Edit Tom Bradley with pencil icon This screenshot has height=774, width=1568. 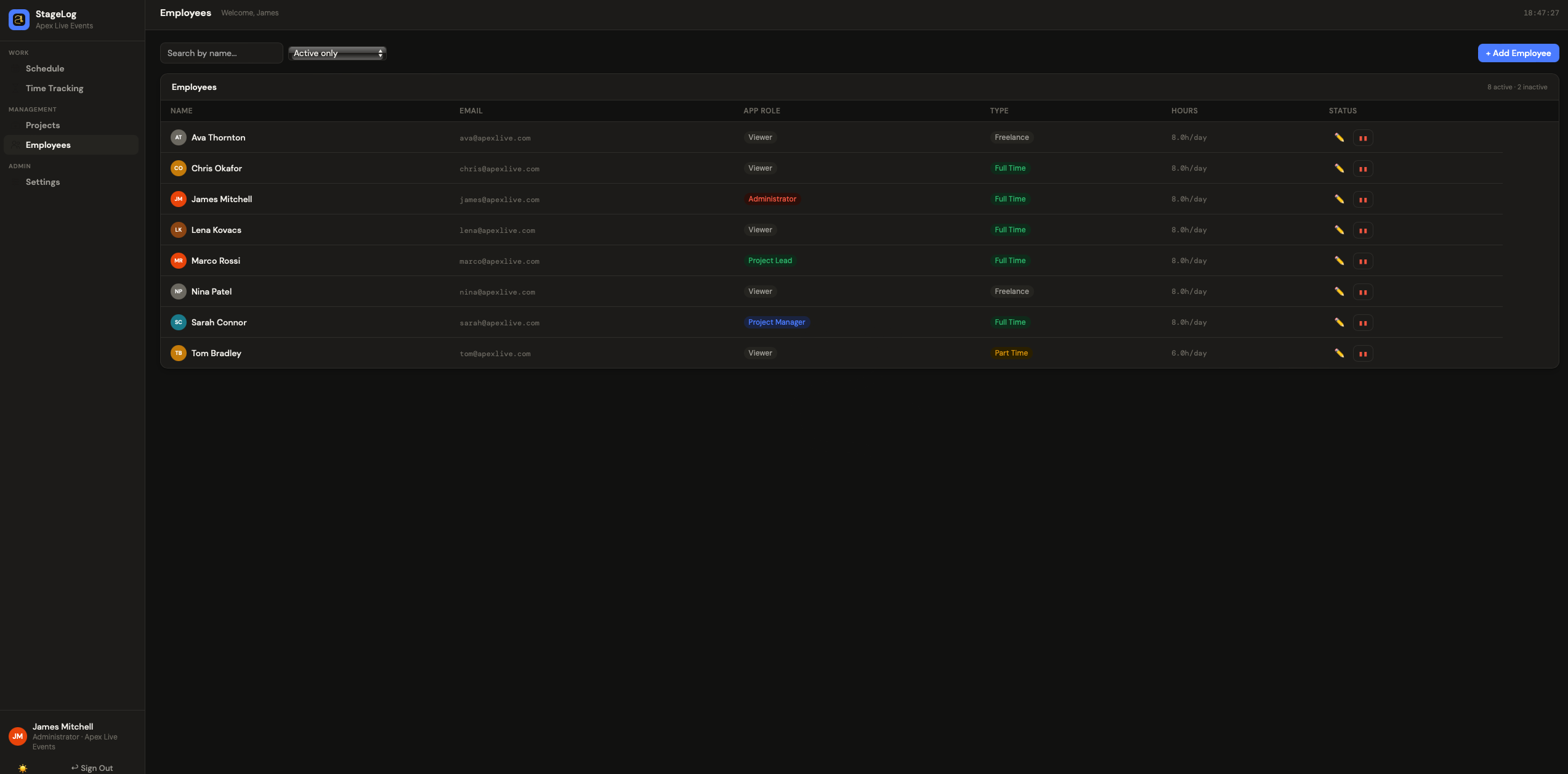click(1339, 353)
